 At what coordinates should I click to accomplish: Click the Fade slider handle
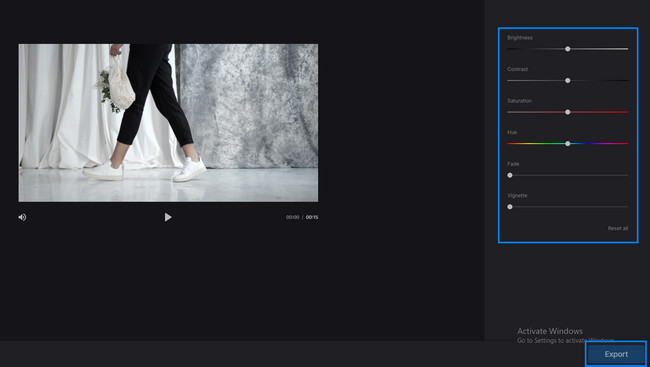[510, 175]
